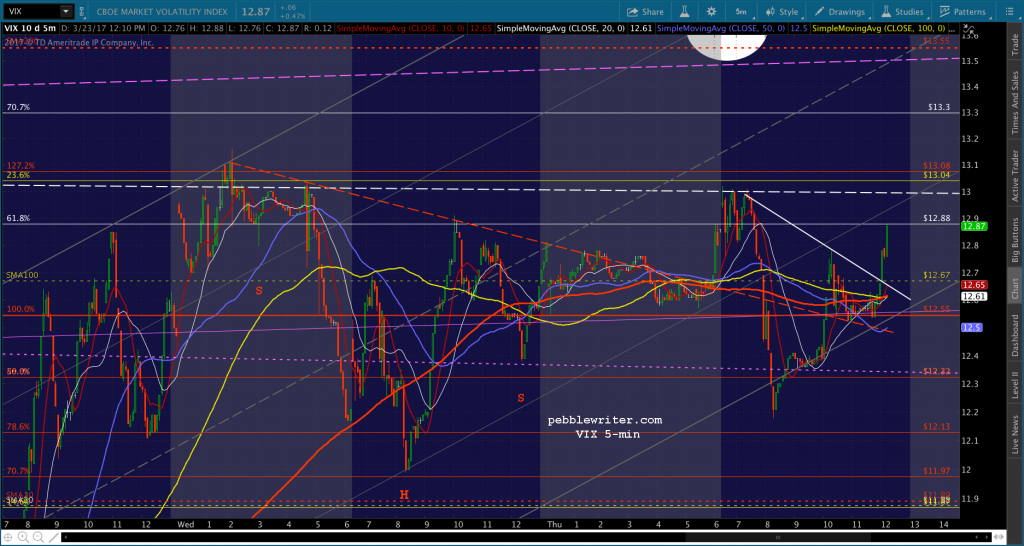Open the Times And Sales side tab
The height and width of the screenshot is (546, 1024).
1015,104
